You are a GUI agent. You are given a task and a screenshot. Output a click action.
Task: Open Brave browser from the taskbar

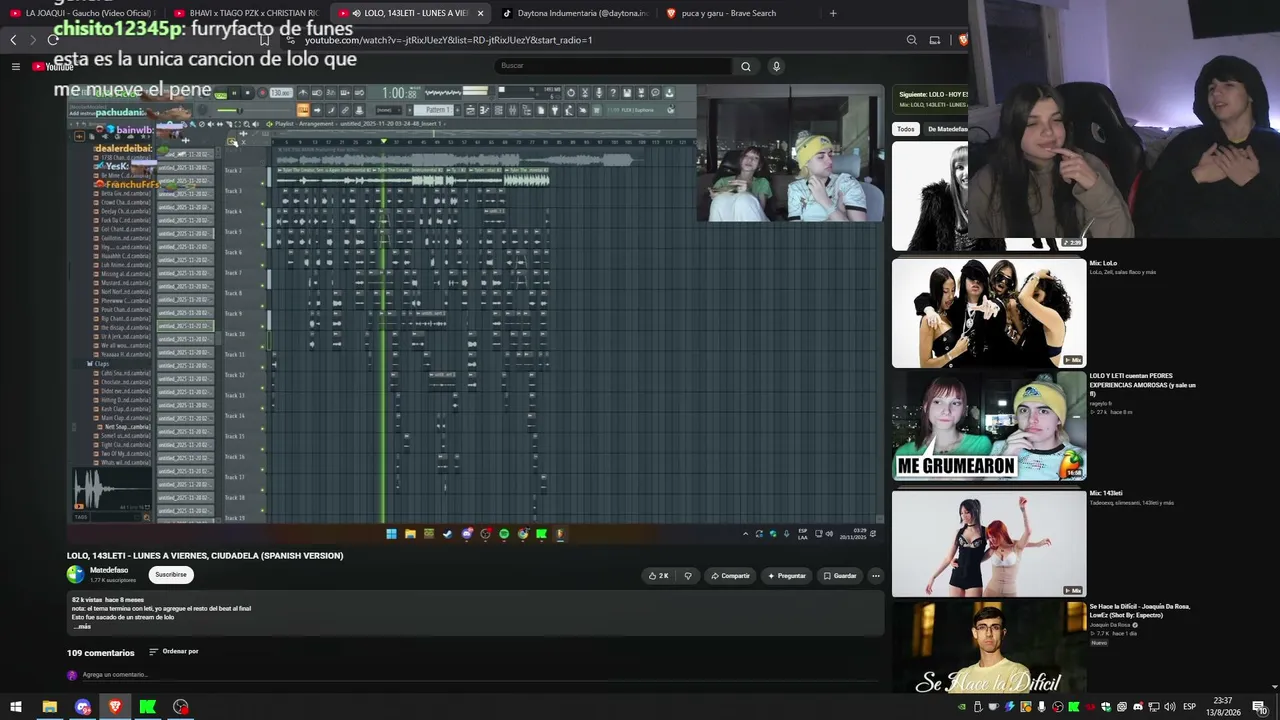[x=115, y=707]
